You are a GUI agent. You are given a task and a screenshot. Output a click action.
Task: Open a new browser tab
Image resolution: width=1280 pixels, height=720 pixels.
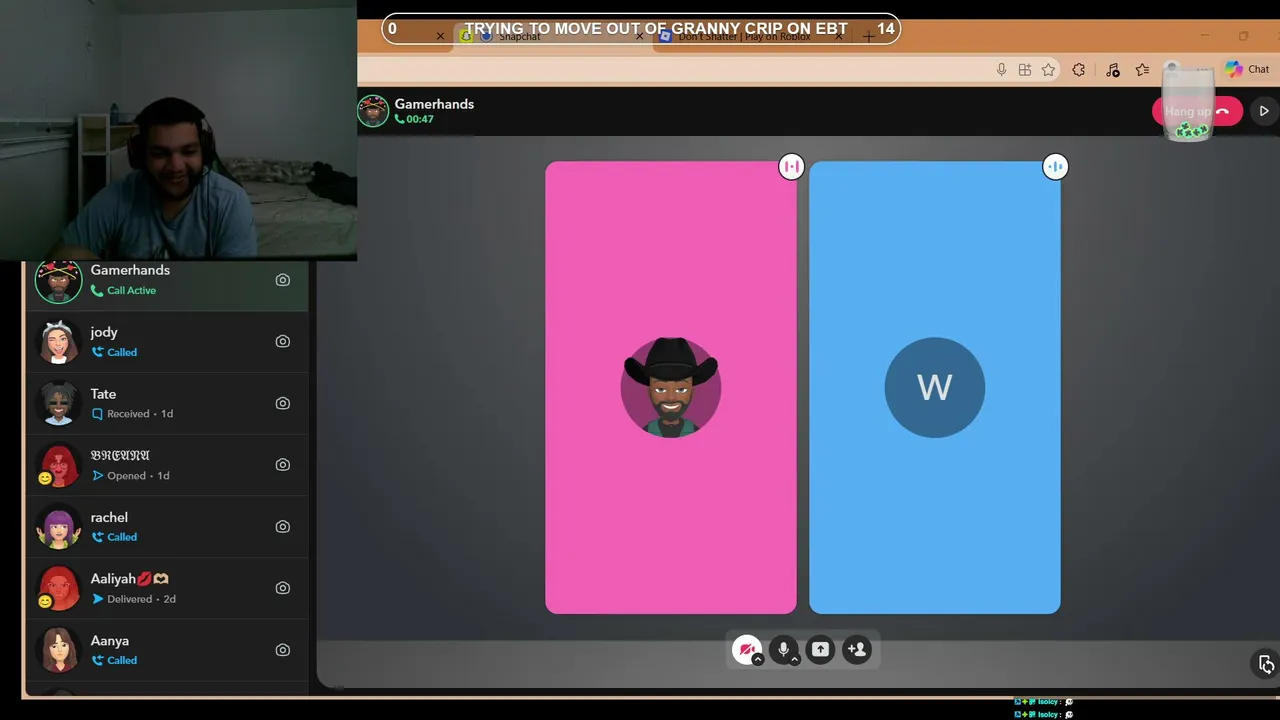click(868, 36)
